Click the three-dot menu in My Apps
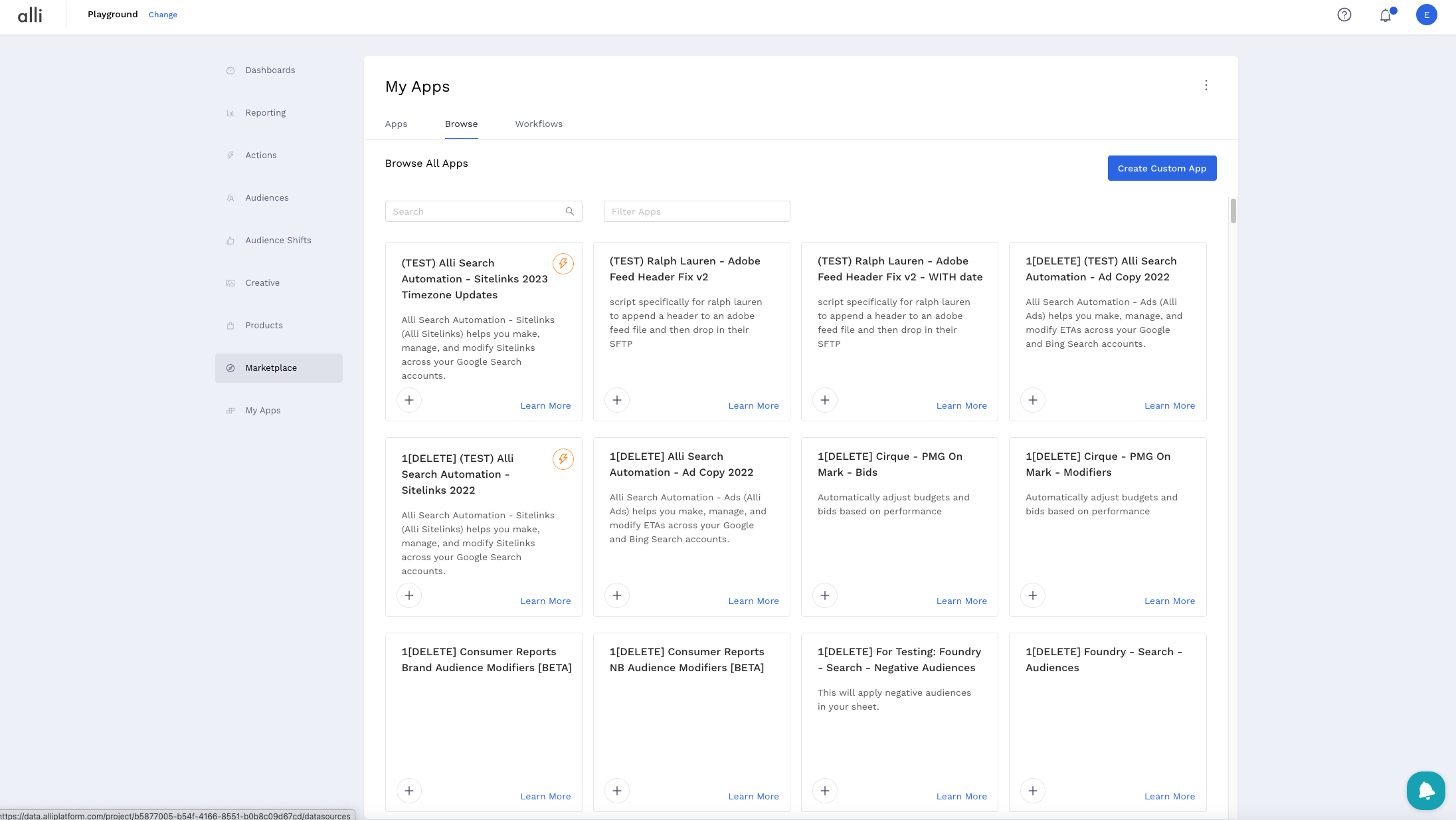Viewport: 1456px width, 820px height. pyautogui.click(x=1206, y=85)
